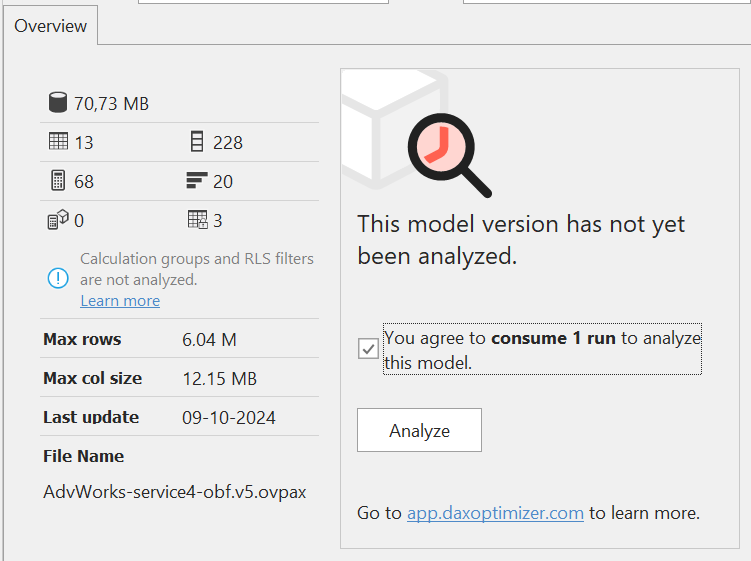Click the calculator measures icon beside 68
This screenshot has height=561, width=751.
coord(58,181)
